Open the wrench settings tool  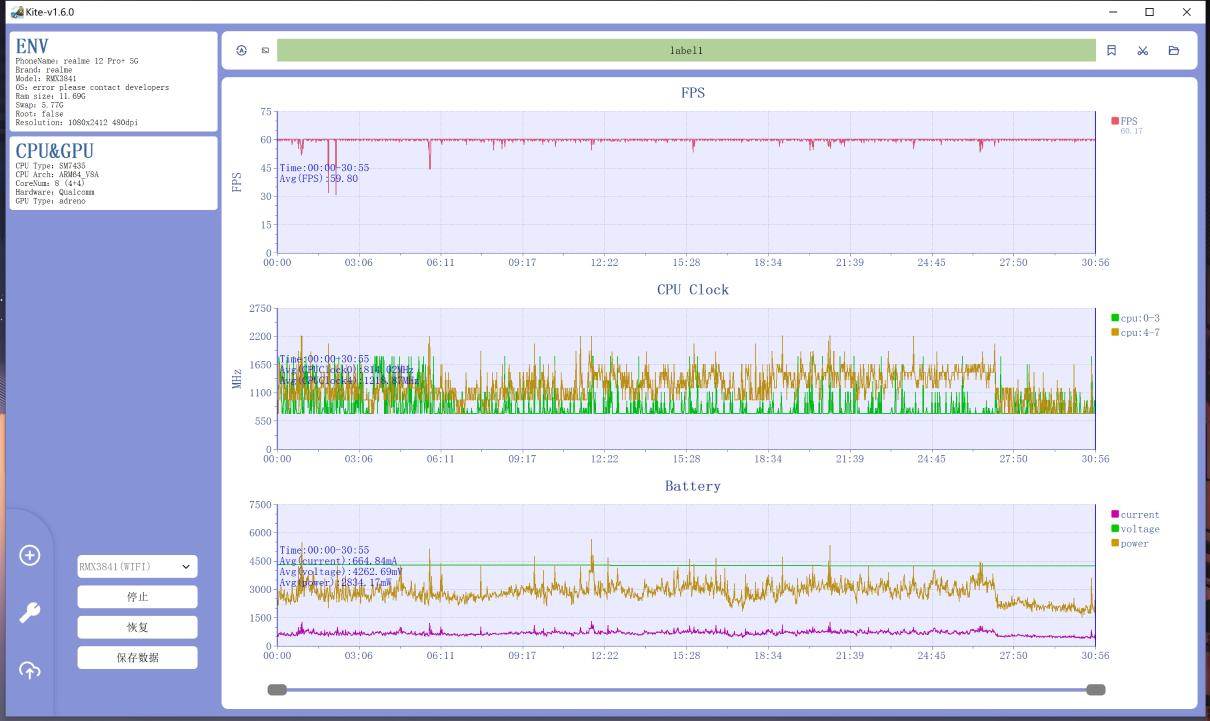tap(30, 613)
